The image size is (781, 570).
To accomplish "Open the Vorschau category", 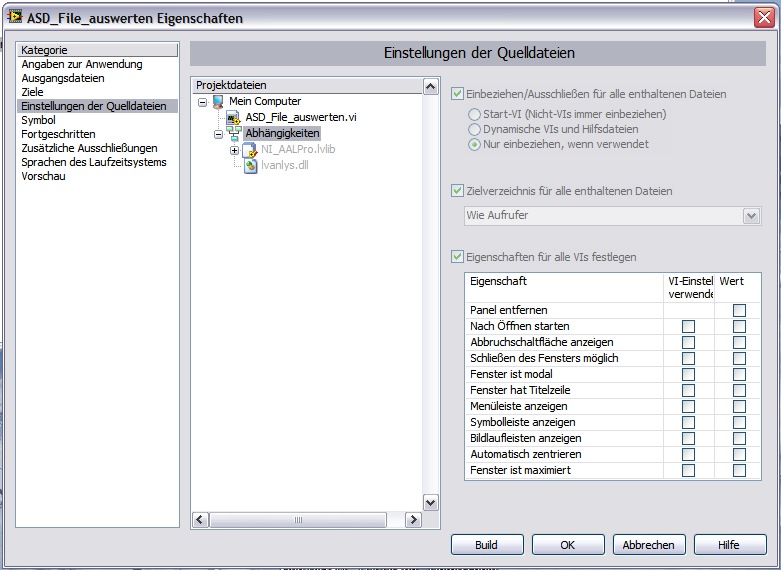I will click(x=97, y=176).
